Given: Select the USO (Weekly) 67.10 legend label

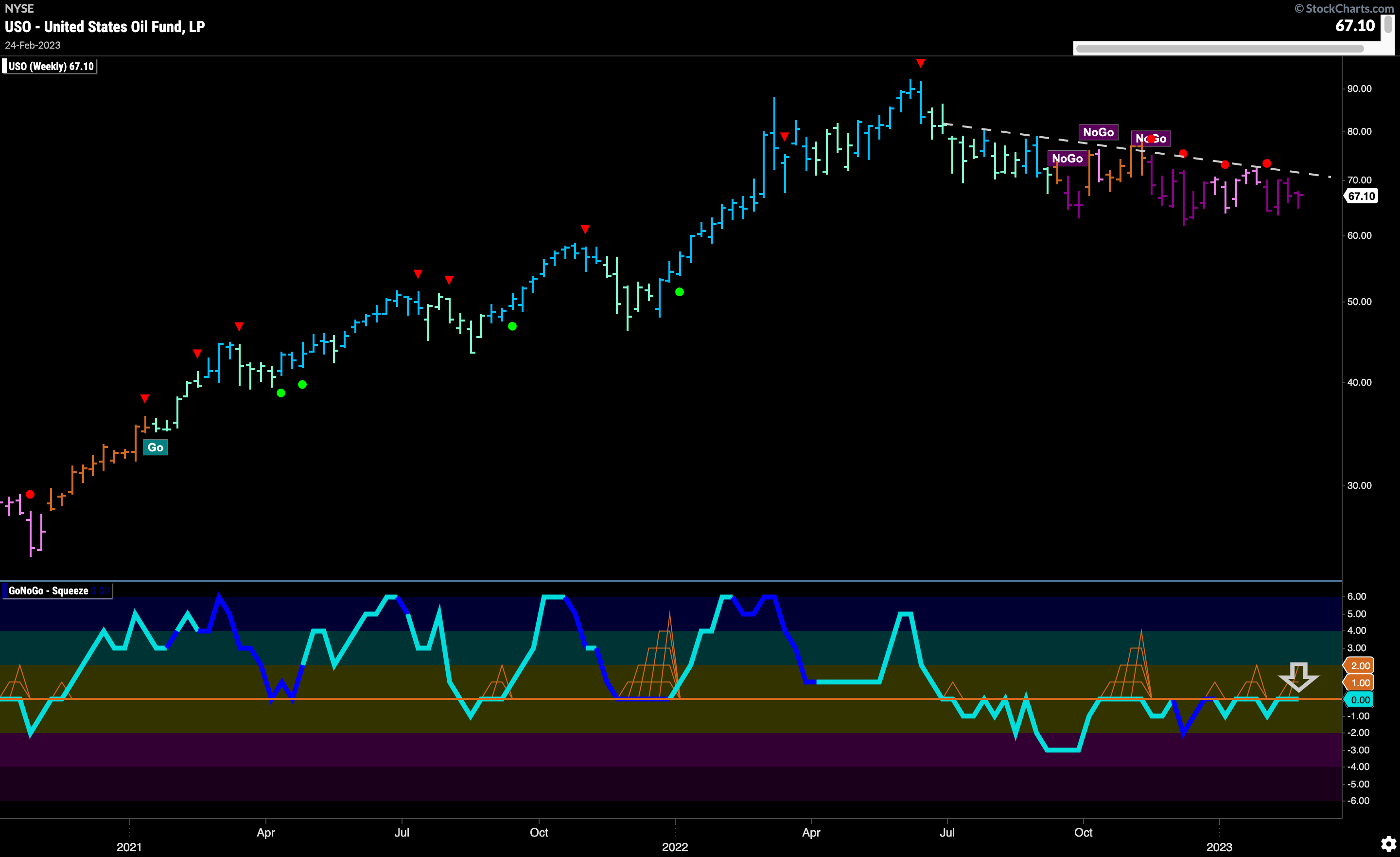Looking at the screenshot, I should [51, 67].
